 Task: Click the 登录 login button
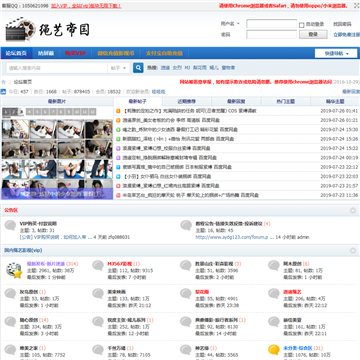(313, 34)
